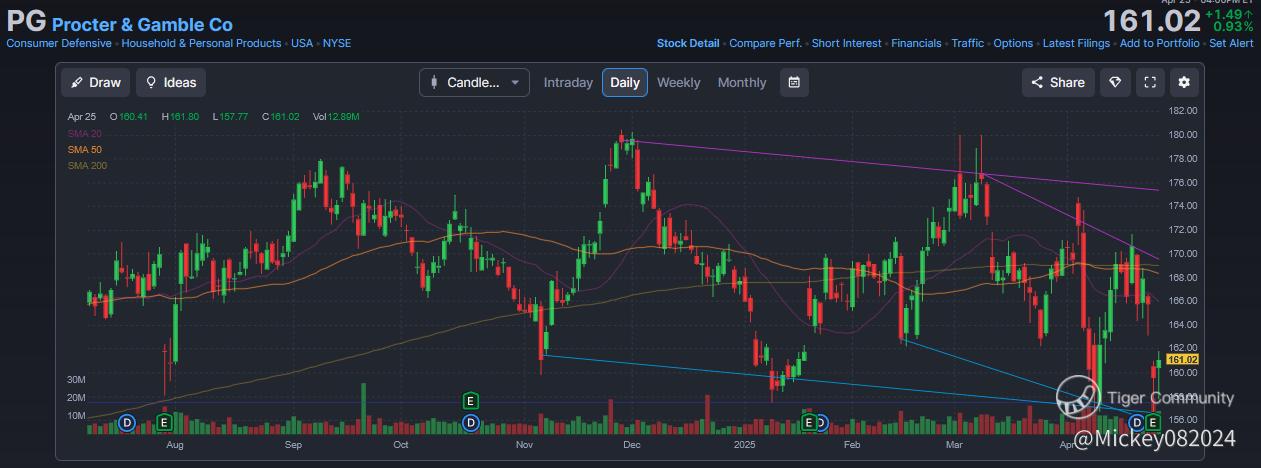Switch to Weekly timeframe
Image resolution: width=1261 pixels, height=468 pixels.
click(x=679, y=82)
